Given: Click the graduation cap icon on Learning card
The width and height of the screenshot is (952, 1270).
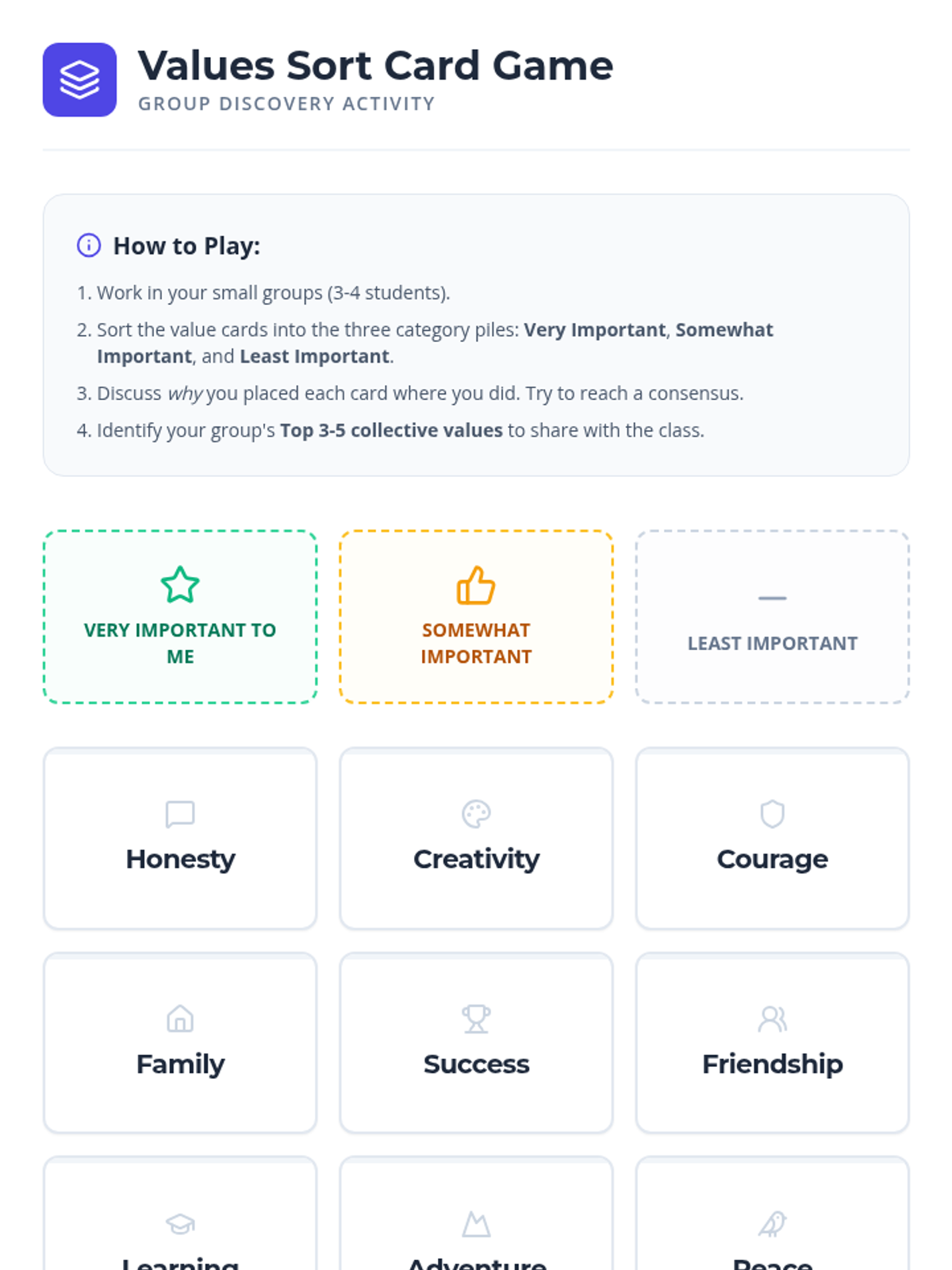Looking at the screenshot, I should pyautogui.click(x=180, y=1224).
